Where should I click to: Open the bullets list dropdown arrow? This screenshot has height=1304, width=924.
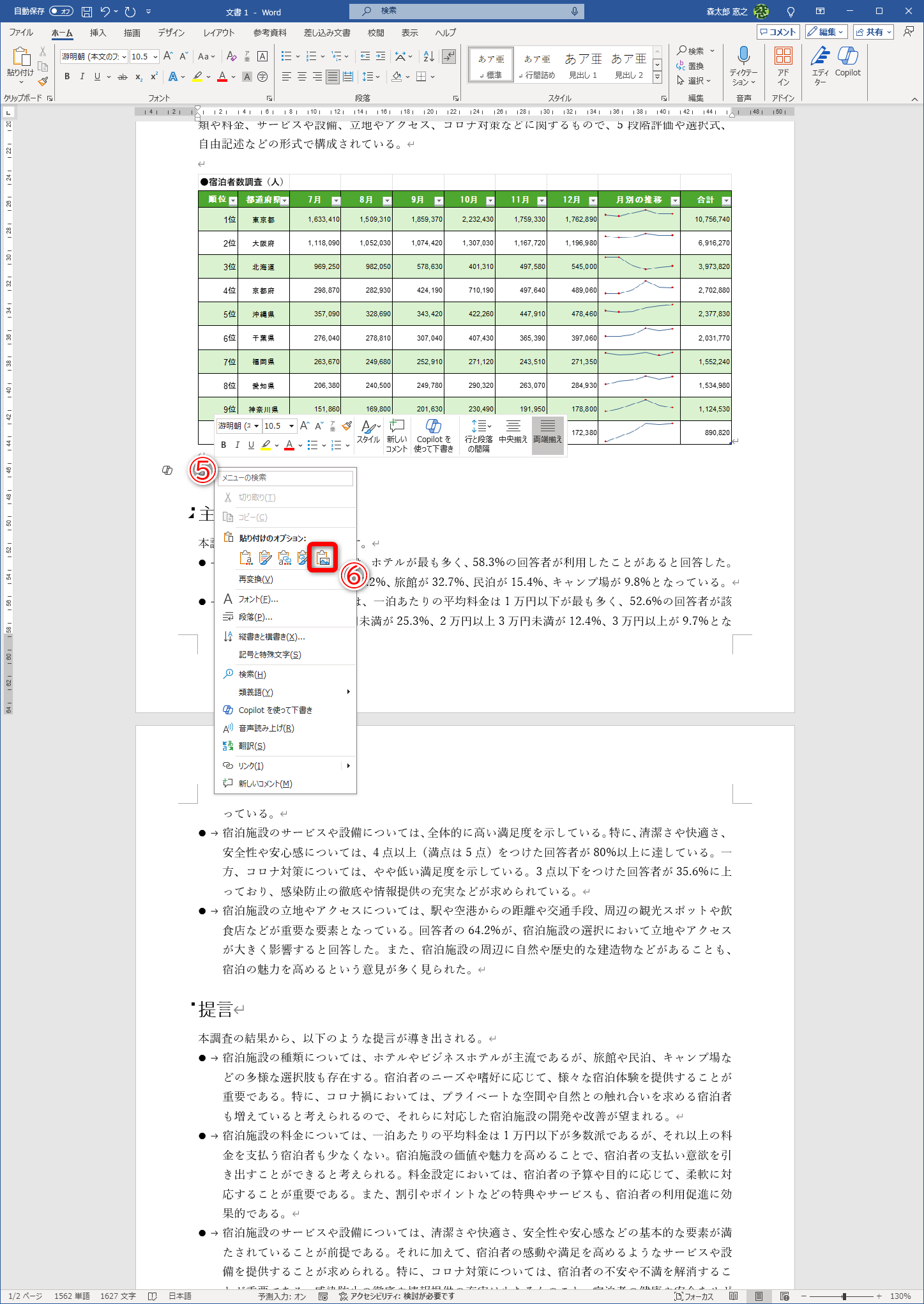(298, 56)
